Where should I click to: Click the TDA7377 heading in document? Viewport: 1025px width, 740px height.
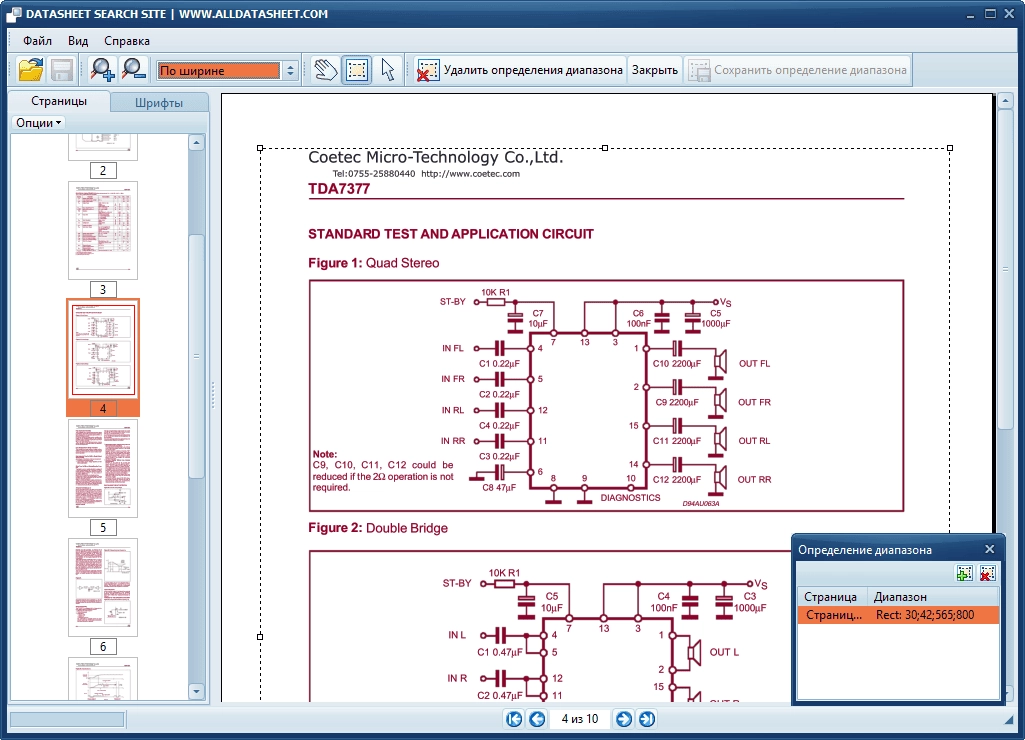tap(339, 189)
